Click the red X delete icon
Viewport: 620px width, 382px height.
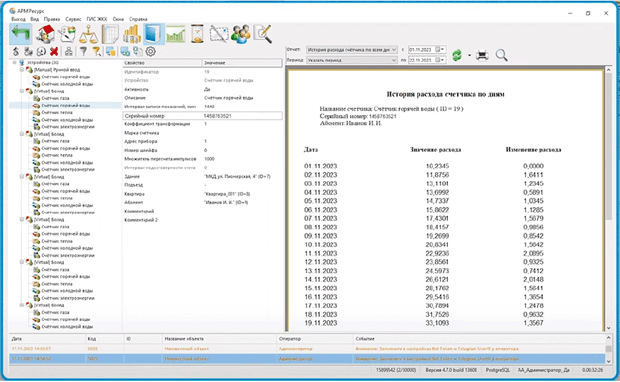pyautogui.click(x=54, y=51)
